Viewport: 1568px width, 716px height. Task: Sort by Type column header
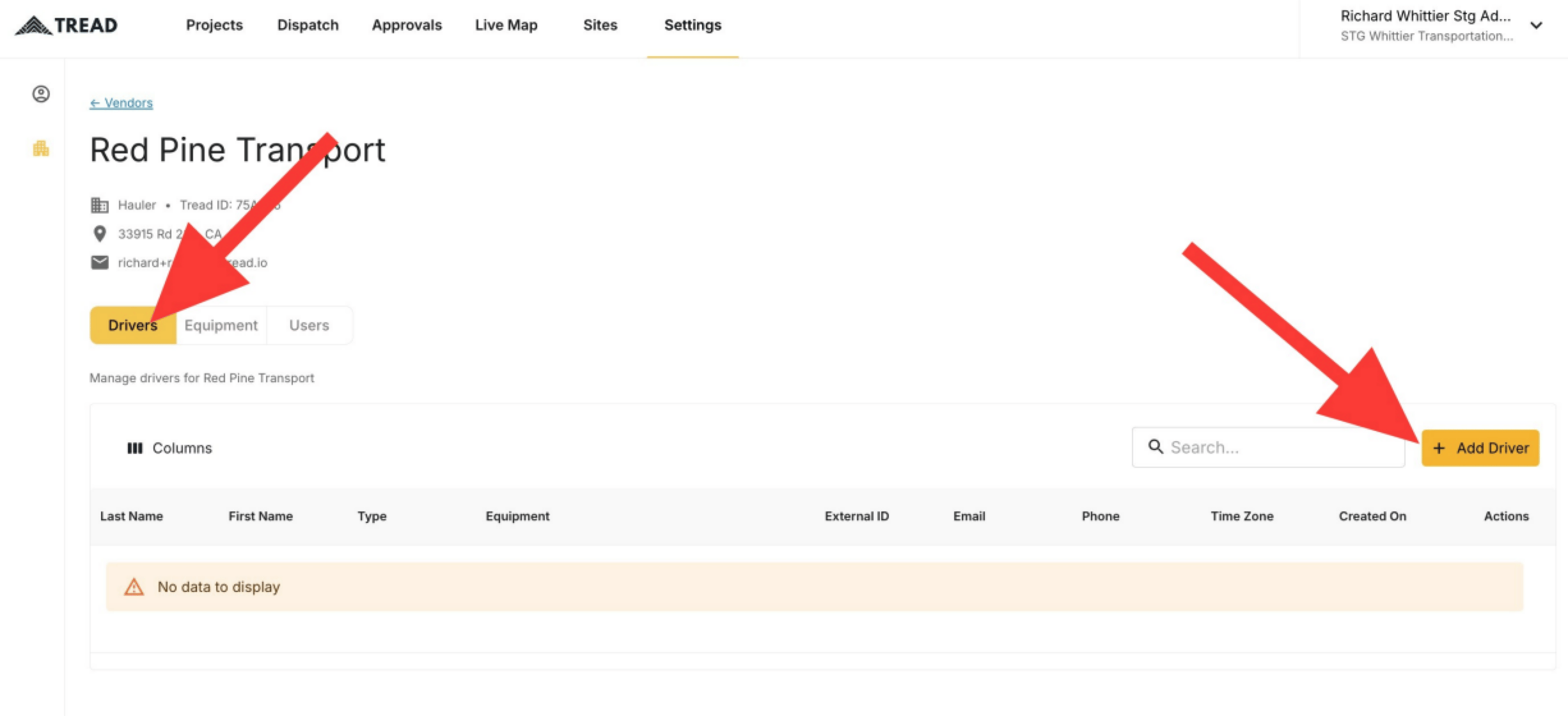372,516
